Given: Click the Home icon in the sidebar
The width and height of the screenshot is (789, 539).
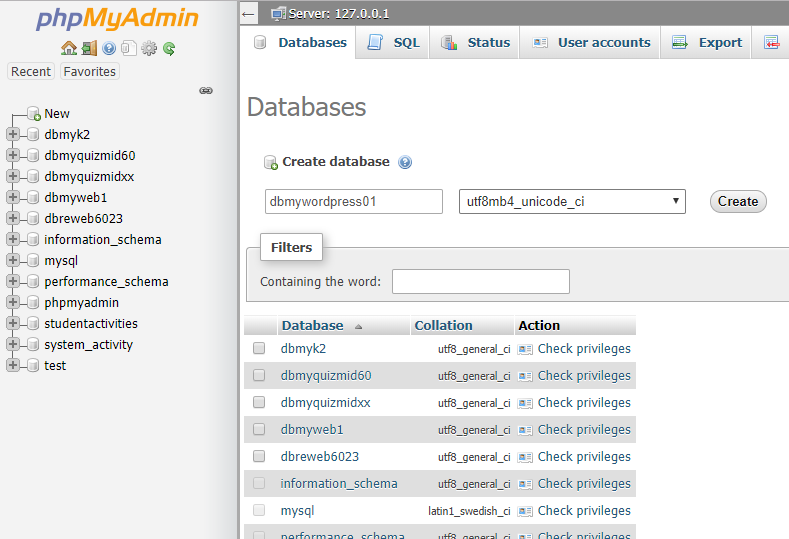Looking at the screenshot, I should tap(68, 48).
